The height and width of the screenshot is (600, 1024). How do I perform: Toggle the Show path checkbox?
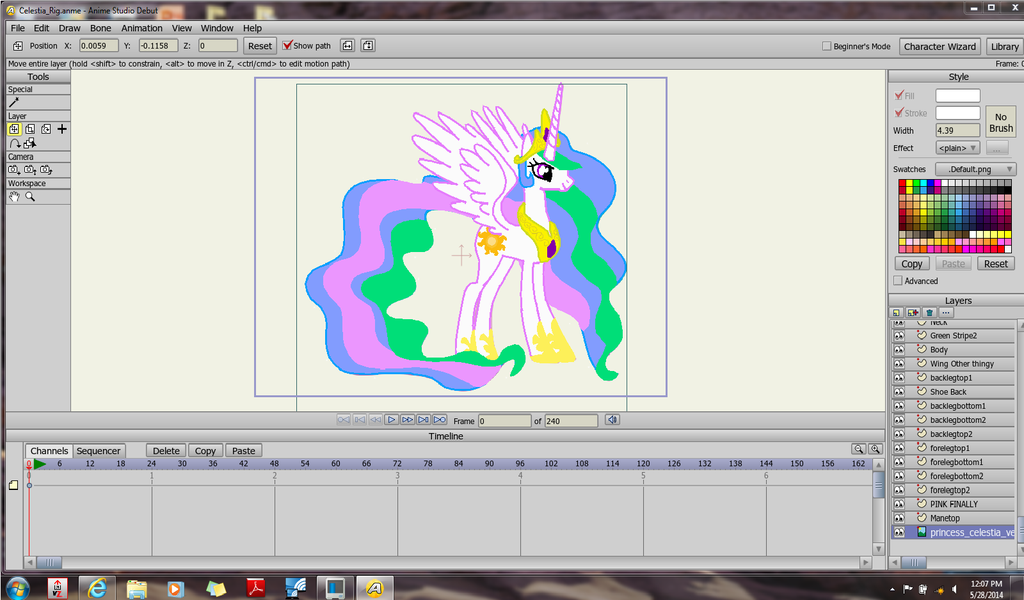[x=287, y=46]
